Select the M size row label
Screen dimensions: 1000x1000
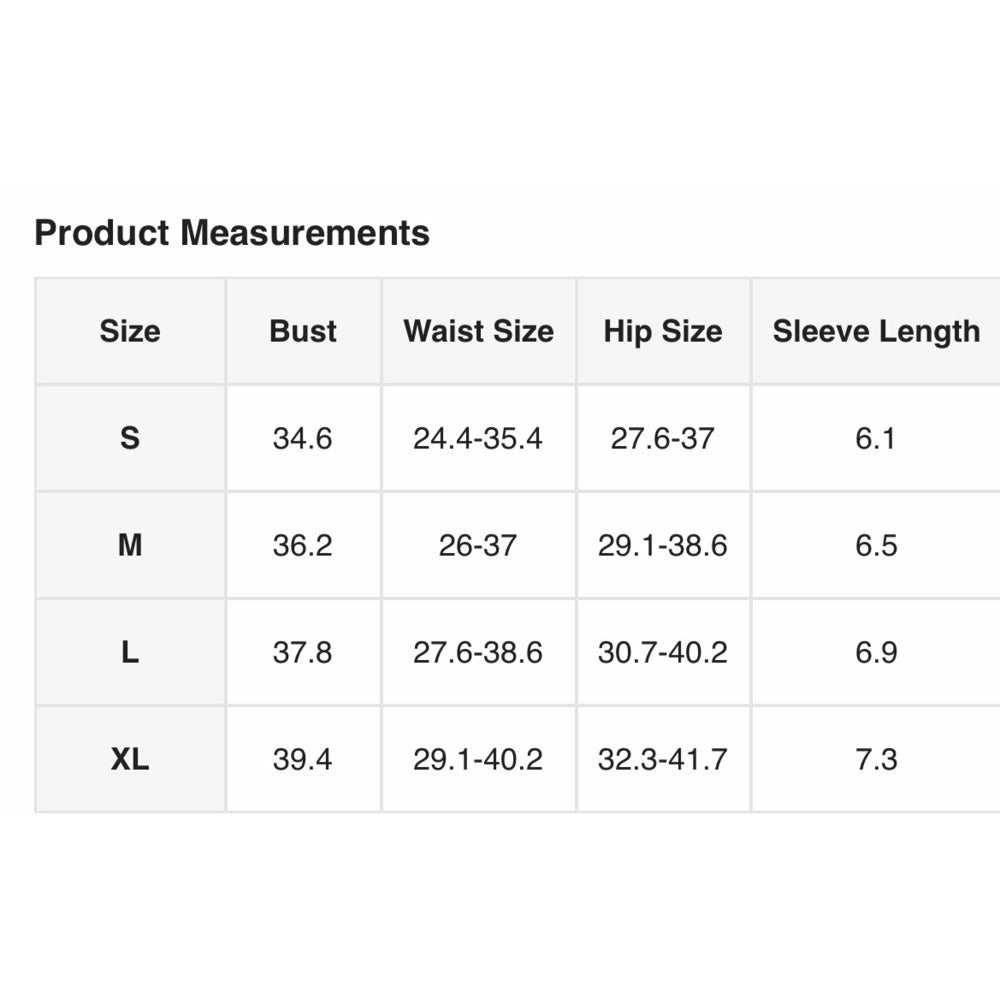[x=130, y=545]
